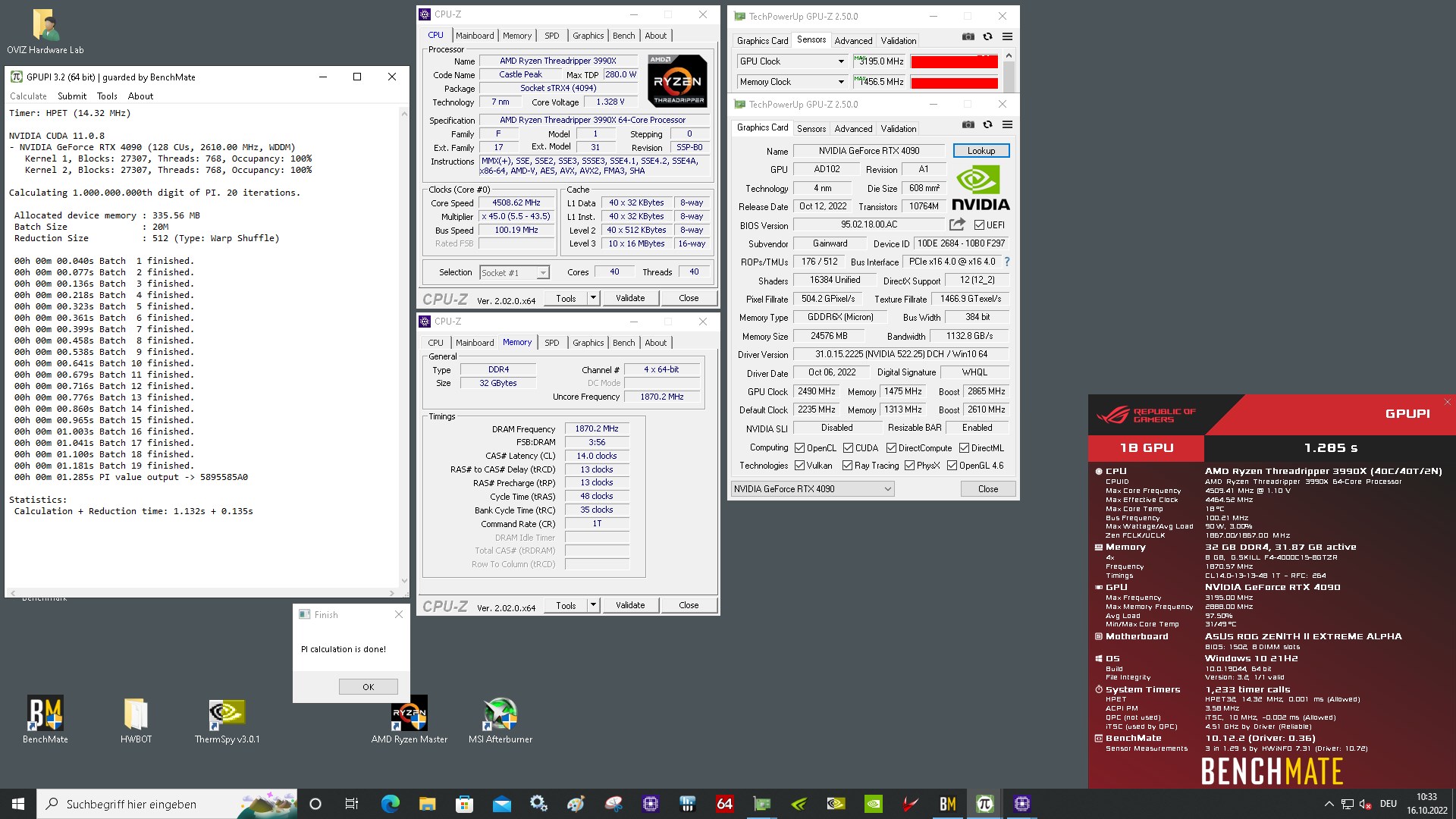Open NVIDIA GeForce RTX 4090 GPU selector
Screen dimensions: 1456x819
813,489
